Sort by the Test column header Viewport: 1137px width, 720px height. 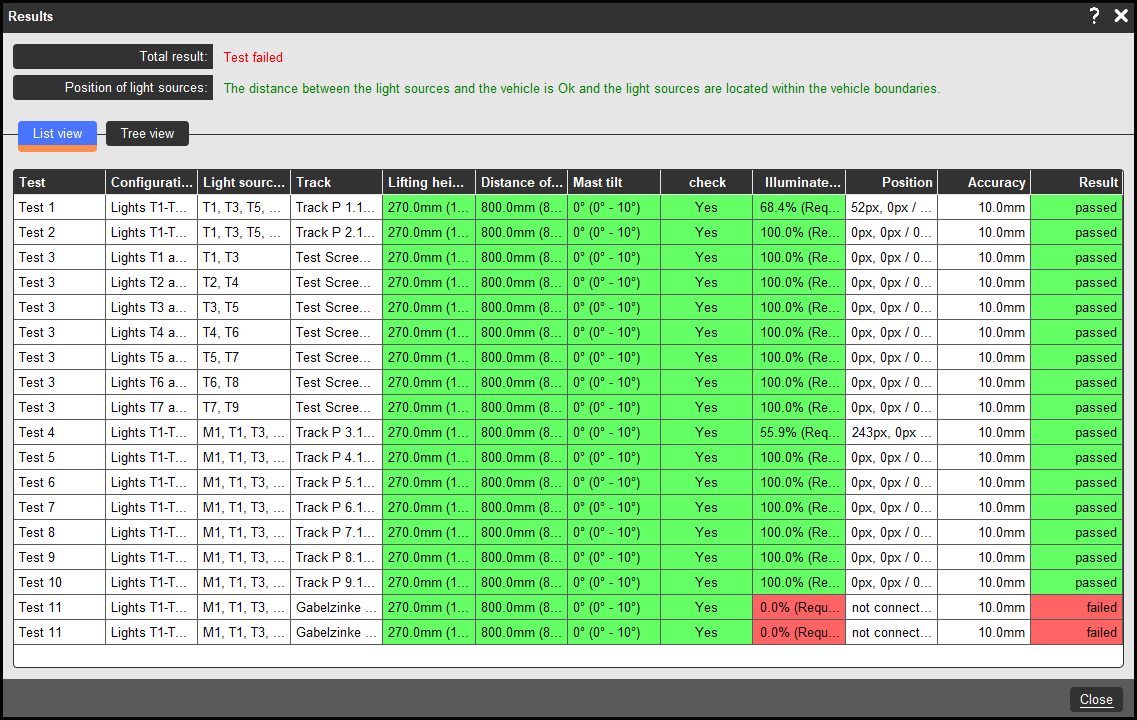59,183
